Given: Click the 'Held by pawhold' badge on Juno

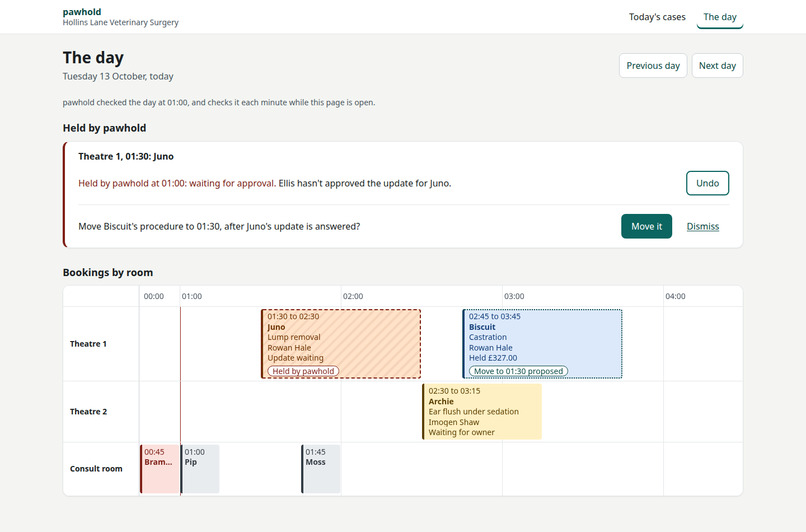Looking at the screenshot, I should (x=303, y=371).
